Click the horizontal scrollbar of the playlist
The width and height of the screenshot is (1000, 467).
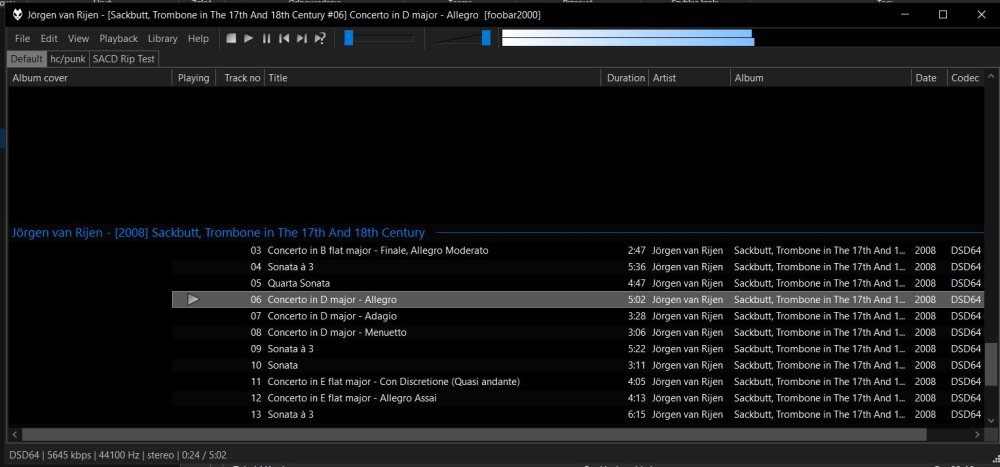point(470,435)
